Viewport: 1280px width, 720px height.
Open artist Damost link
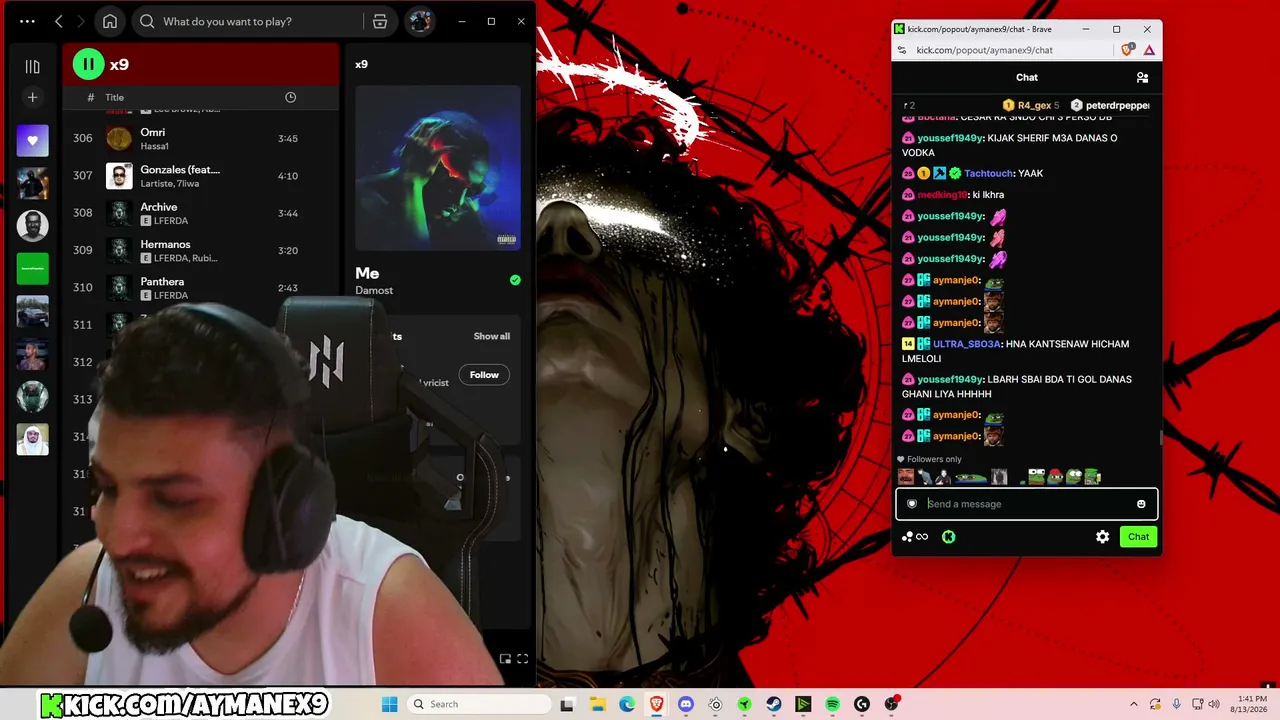pos(374,290)
